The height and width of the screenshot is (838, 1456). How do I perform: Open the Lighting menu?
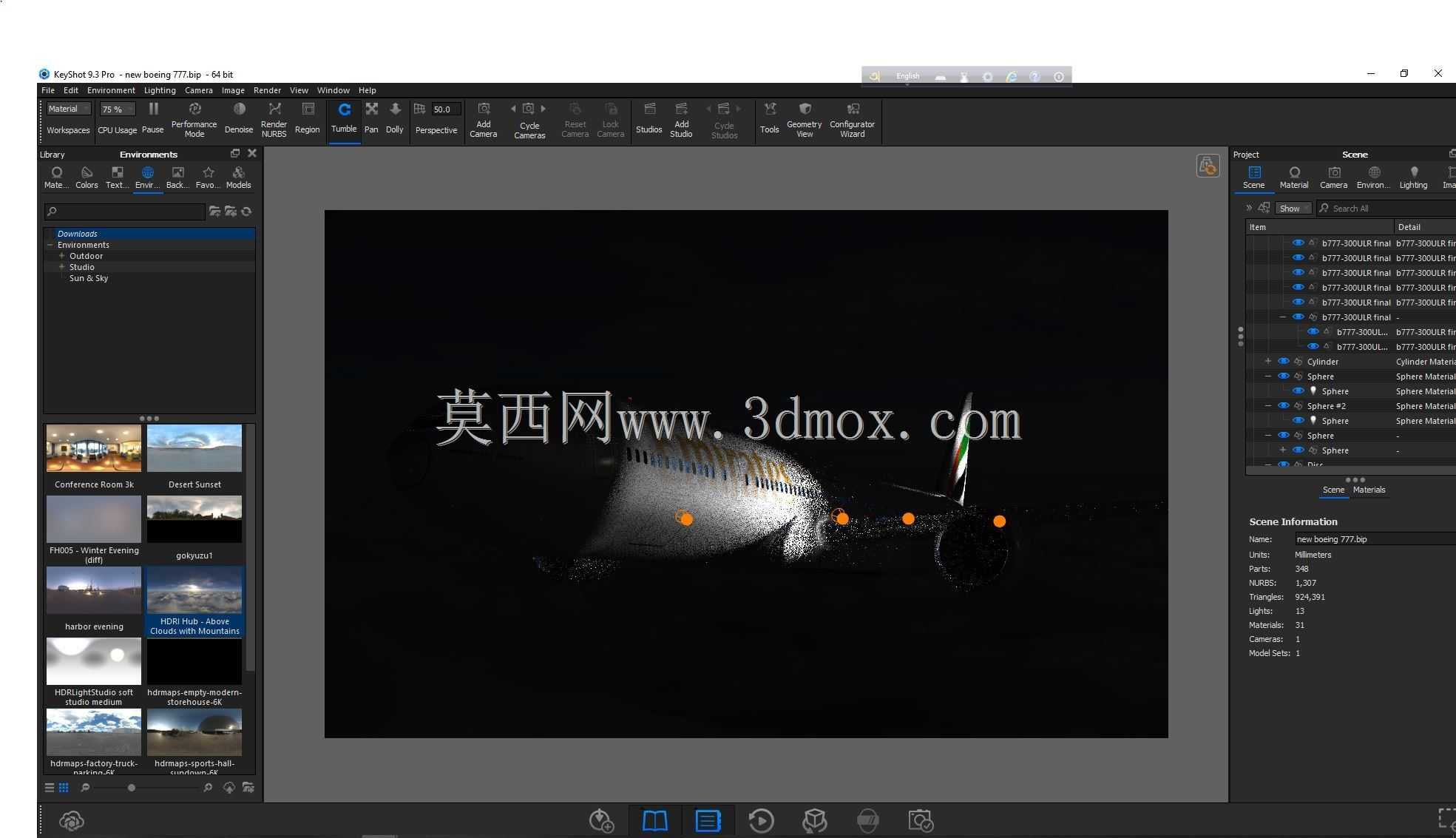160,90
